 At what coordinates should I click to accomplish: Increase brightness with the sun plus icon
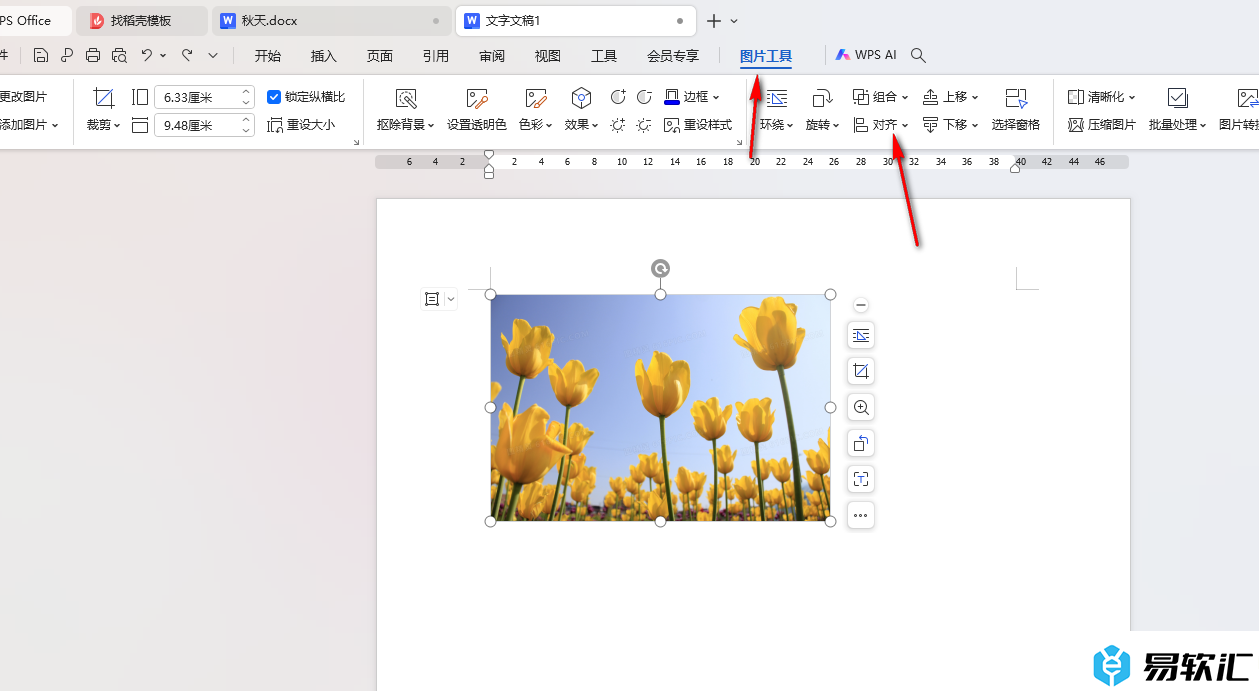pyautogui.click(x=618, y=125)
